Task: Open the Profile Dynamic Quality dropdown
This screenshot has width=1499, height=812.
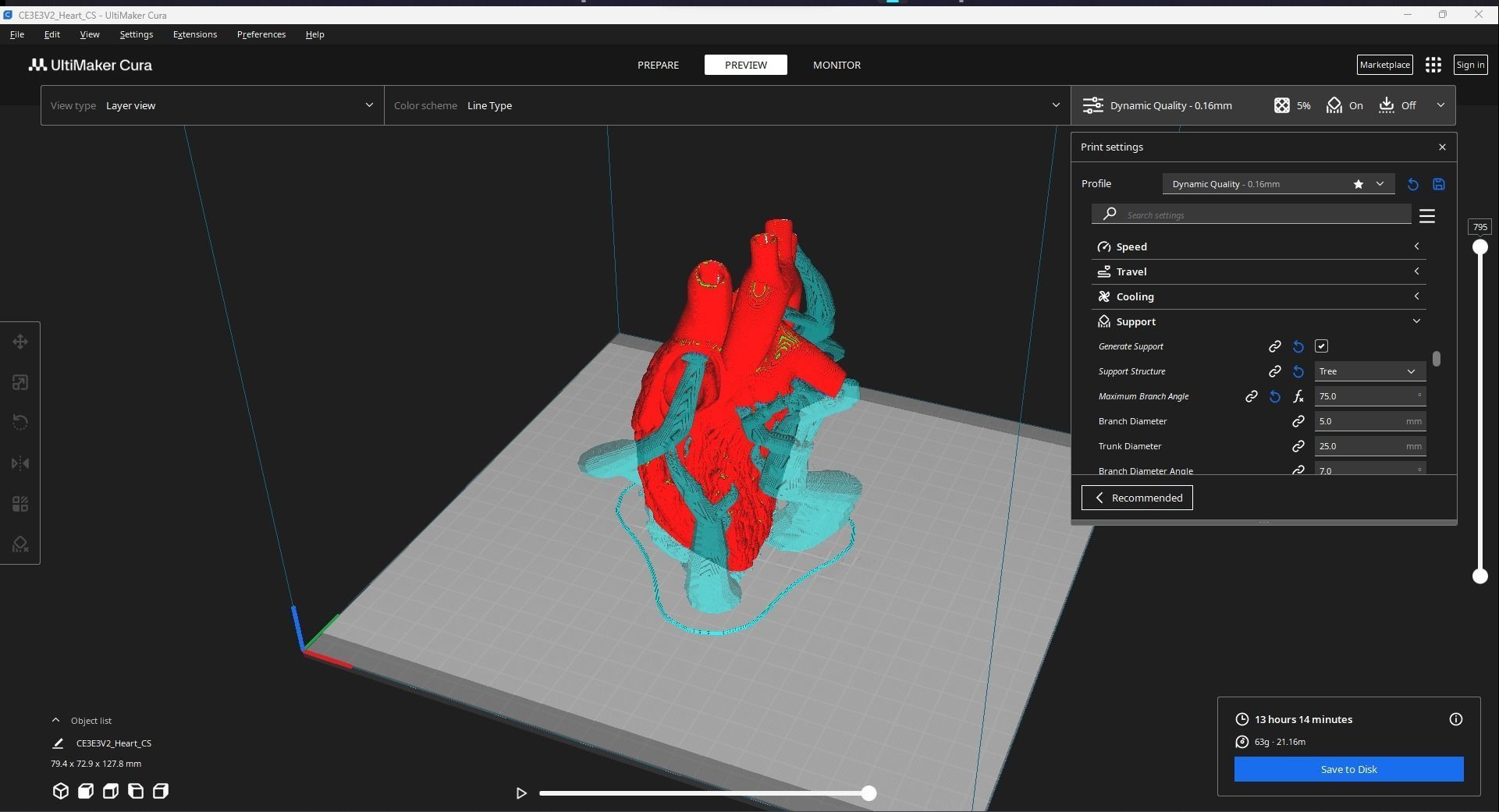Action: tap(1278, 184)
